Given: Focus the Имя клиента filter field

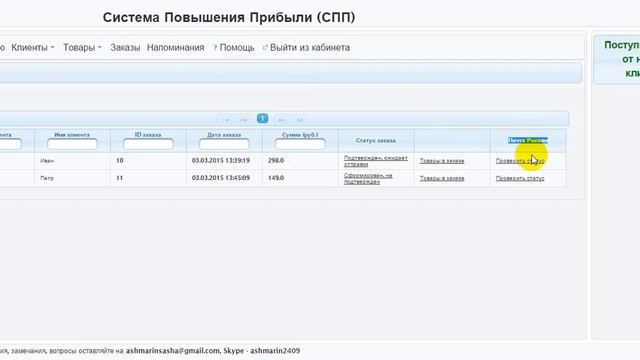Looking at the screenshot, I should pos(72,144).
